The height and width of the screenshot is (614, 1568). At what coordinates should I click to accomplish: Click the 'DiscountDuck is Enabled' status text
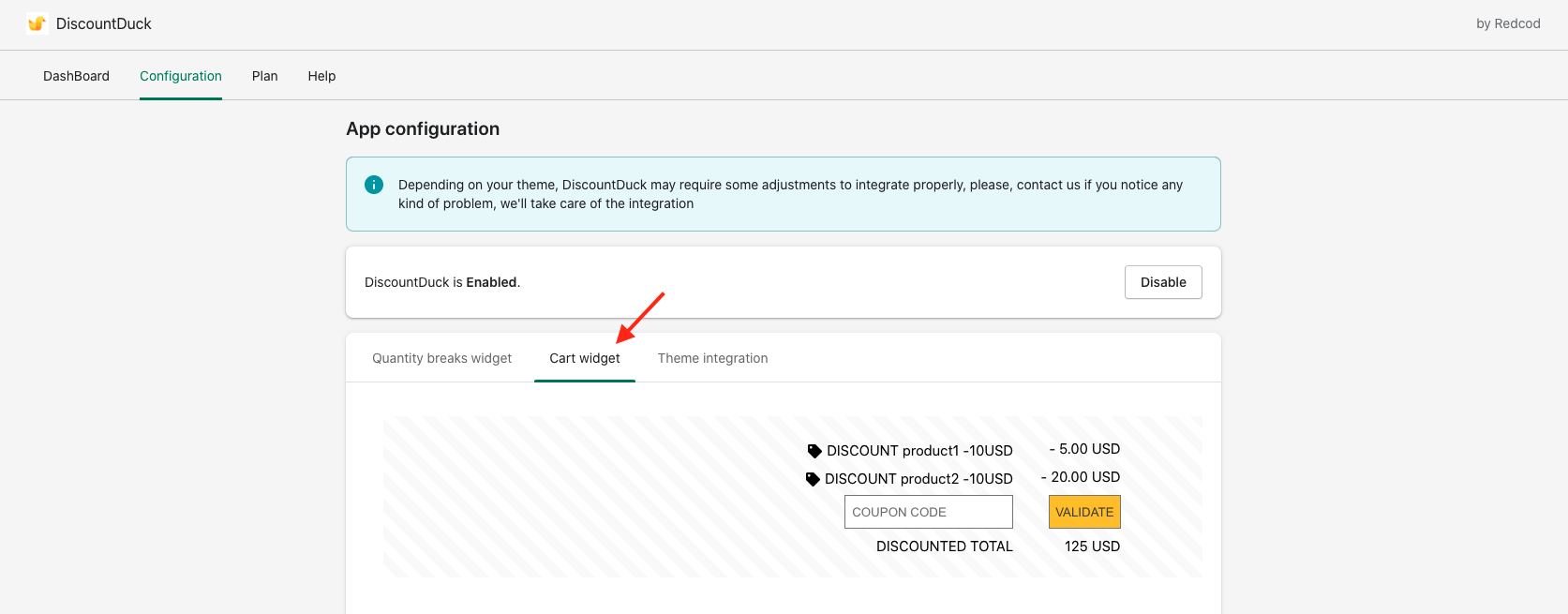(442, 282)
